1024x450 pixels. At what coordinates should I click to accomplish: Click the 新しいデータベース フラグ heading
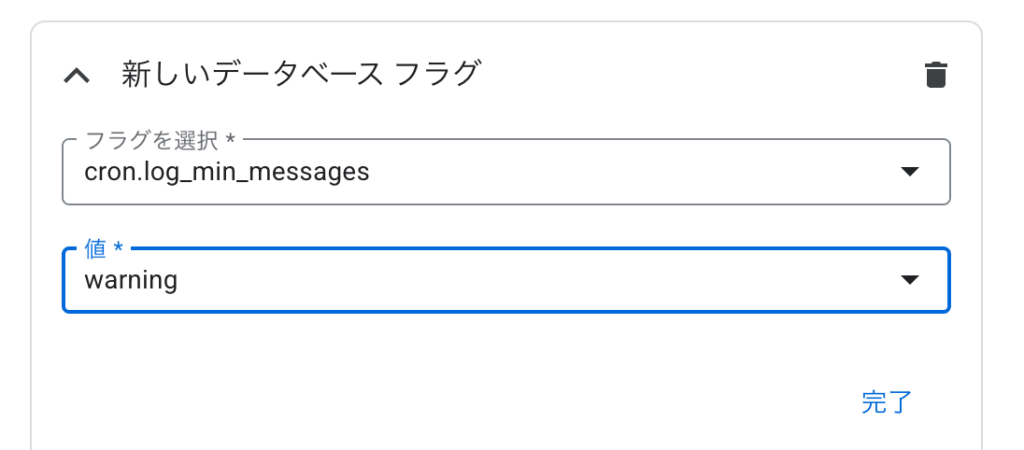pos(300,75)
